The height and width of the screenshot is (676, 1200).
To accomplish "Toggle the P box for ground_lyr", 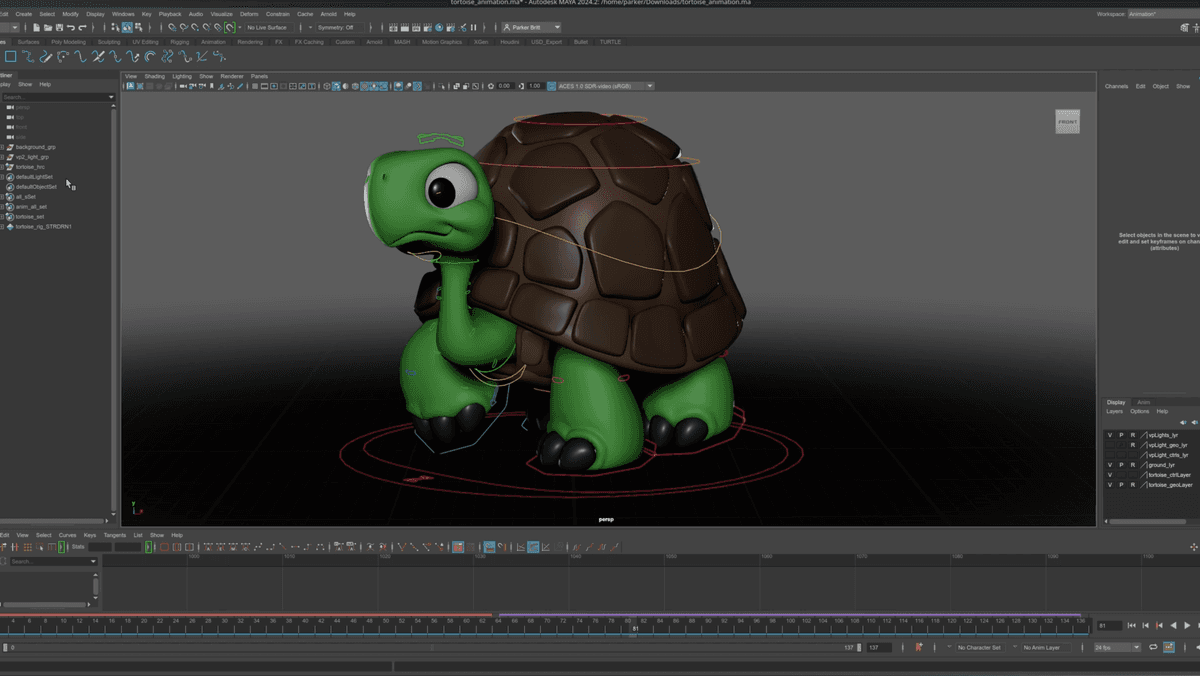I will click(1121, 465).
